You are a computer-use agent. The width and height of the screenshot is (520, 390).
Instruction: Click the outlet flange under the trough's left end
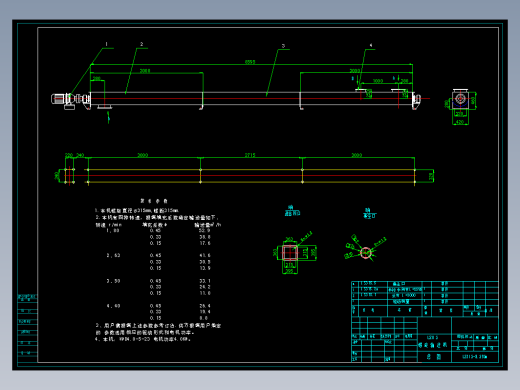point(104,107)
